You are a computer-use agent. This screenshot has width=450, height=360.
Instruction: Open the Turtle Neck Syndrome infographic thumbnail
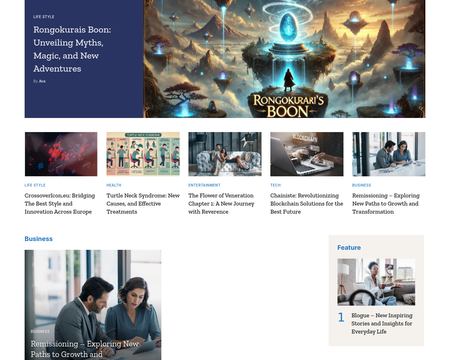pos(143,154)
